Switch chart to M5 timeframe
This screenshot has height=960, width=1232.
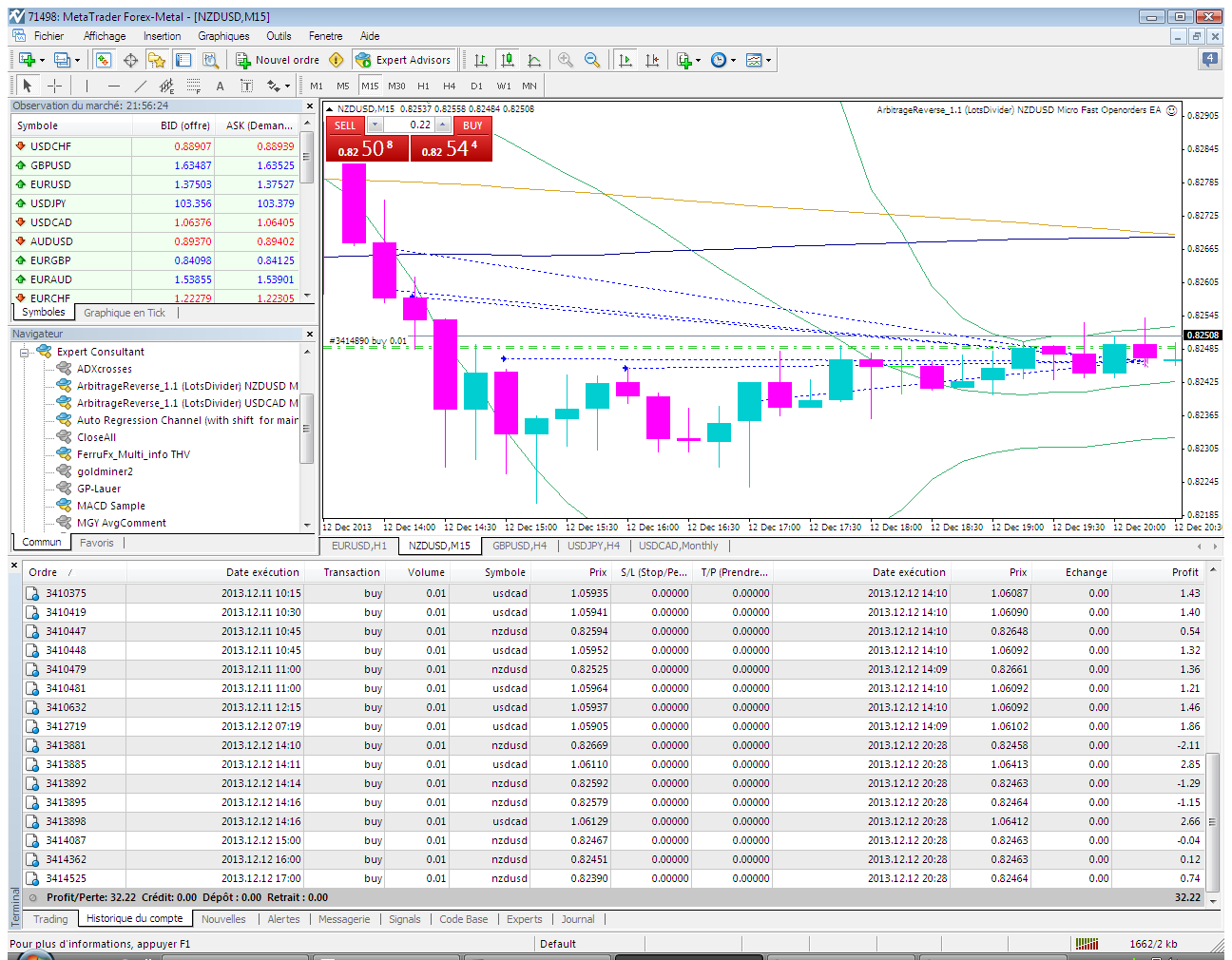(343, 86)
